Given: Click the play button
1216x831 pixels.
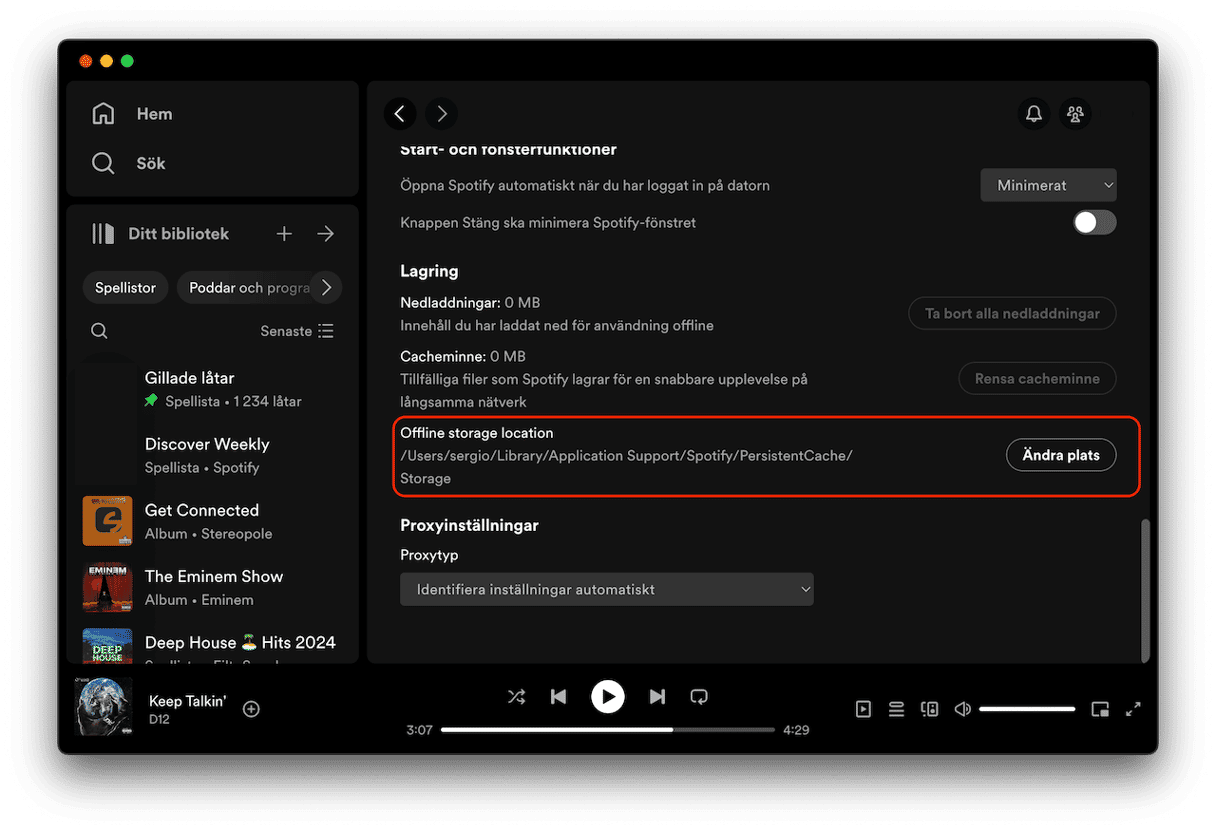Looking at the screenshot, I should coord(607,696).
